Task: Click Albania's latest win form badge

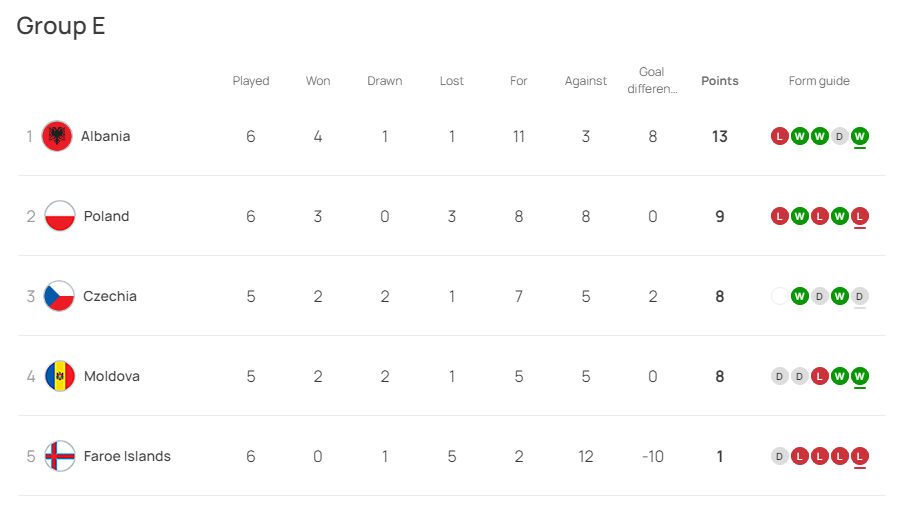Action: [860, 137]
